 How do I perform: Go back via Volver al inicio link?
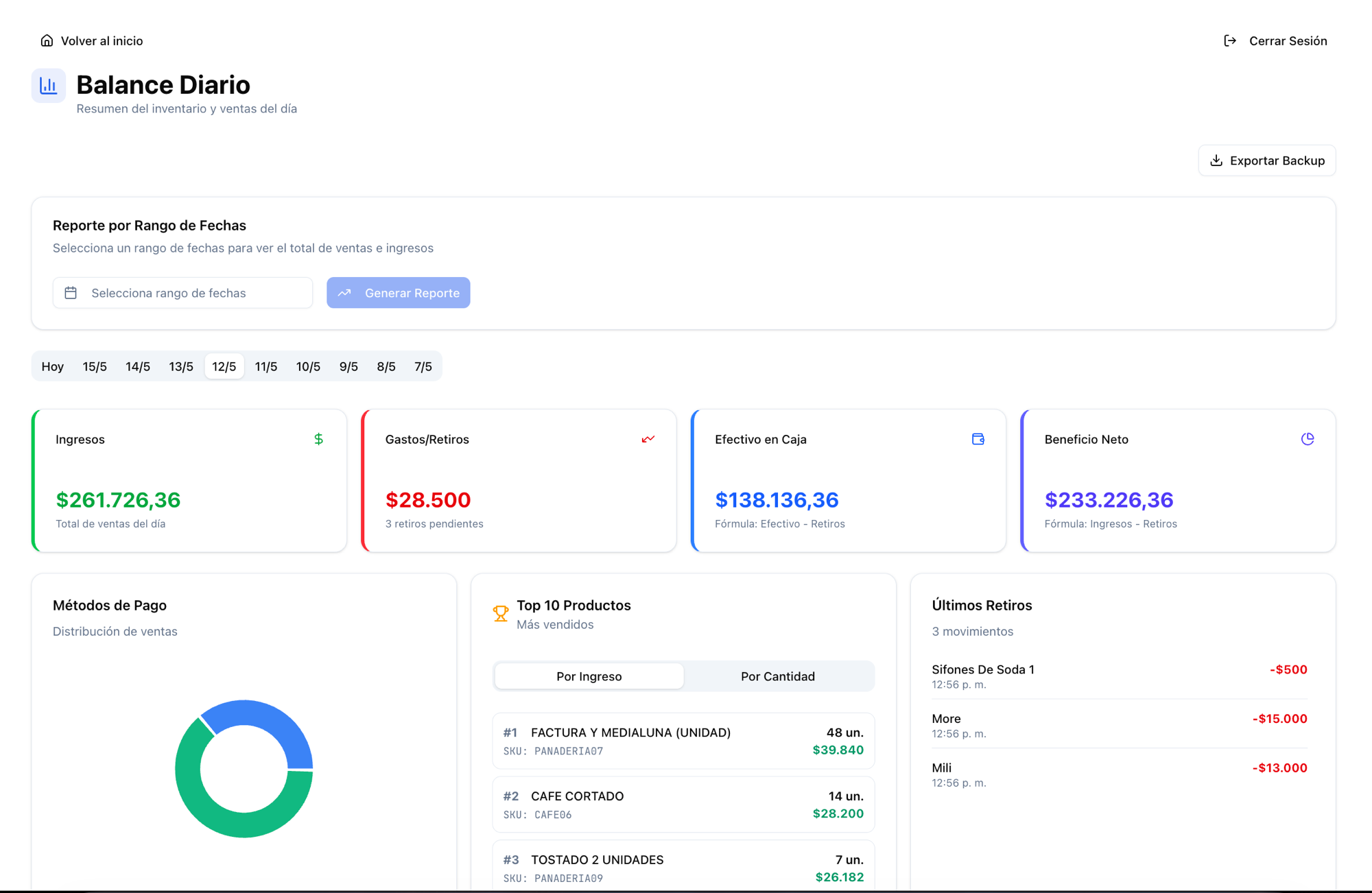coord(91,40)
